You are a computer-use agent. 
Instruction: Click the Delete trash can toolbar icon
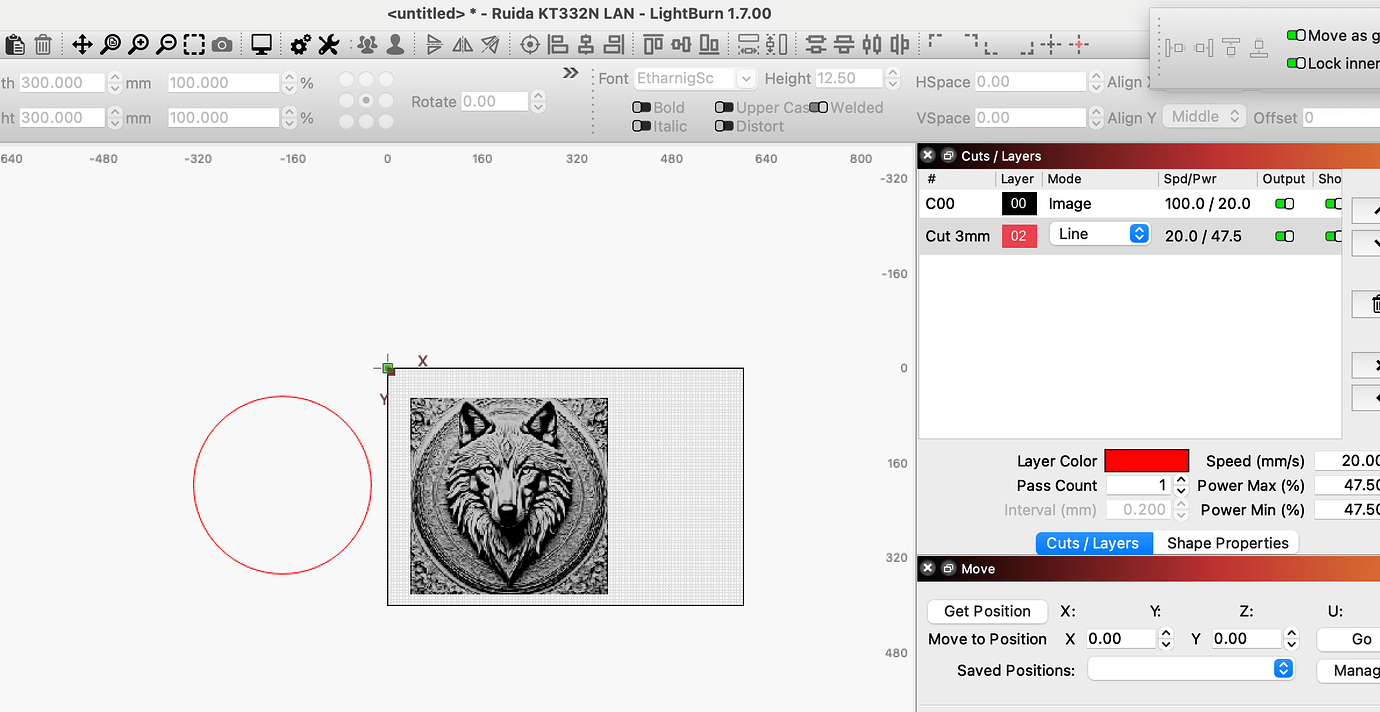pyautogui.click(x=43, y=44)
